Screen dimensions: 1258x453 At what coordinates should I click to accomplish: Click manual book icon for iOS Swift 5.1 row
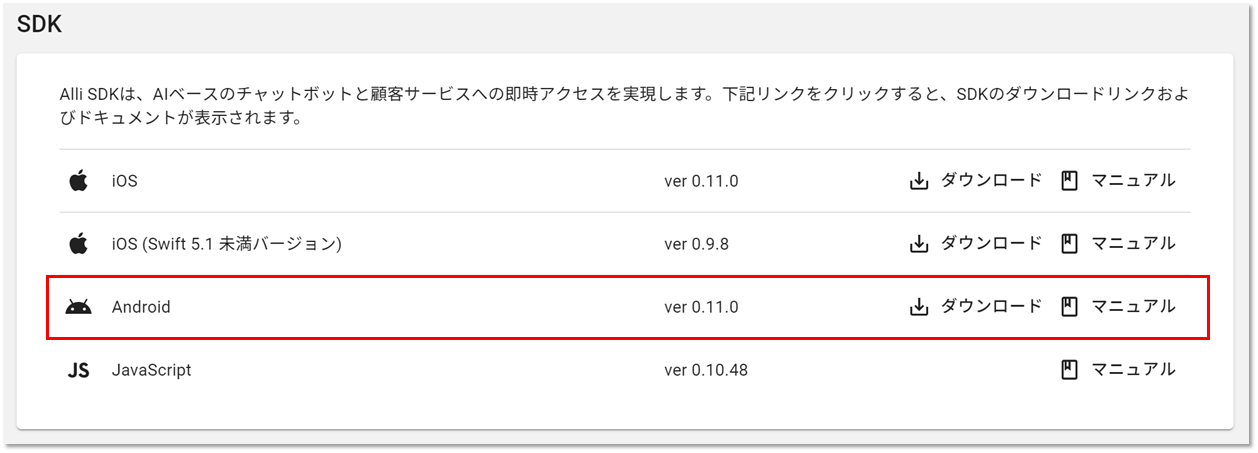[1069, 243]
